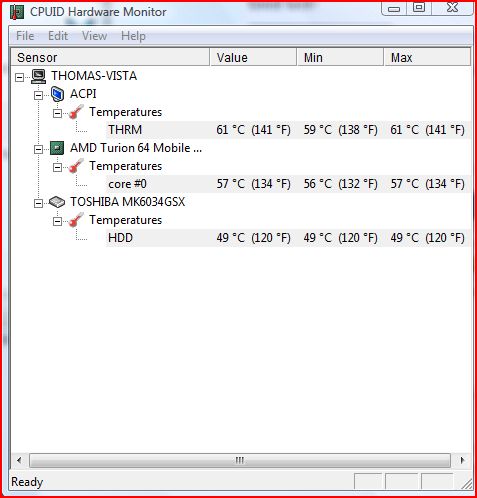Click the Max column header
Screen dimensions: 477x498
pyautogui.click(x=427, y=57)
